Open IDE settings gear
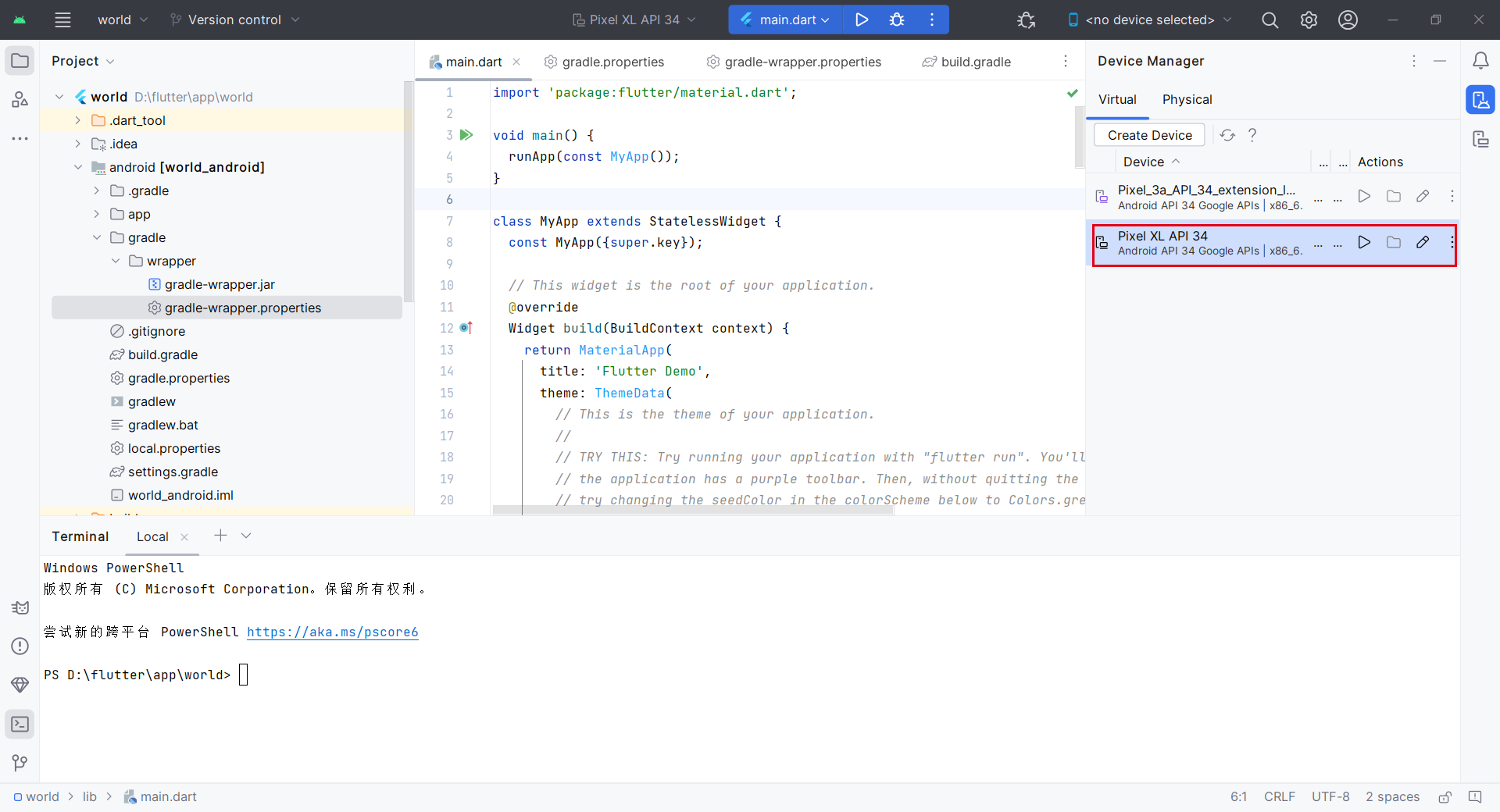Screen dimensions: 1500x812 point(1309,20)
